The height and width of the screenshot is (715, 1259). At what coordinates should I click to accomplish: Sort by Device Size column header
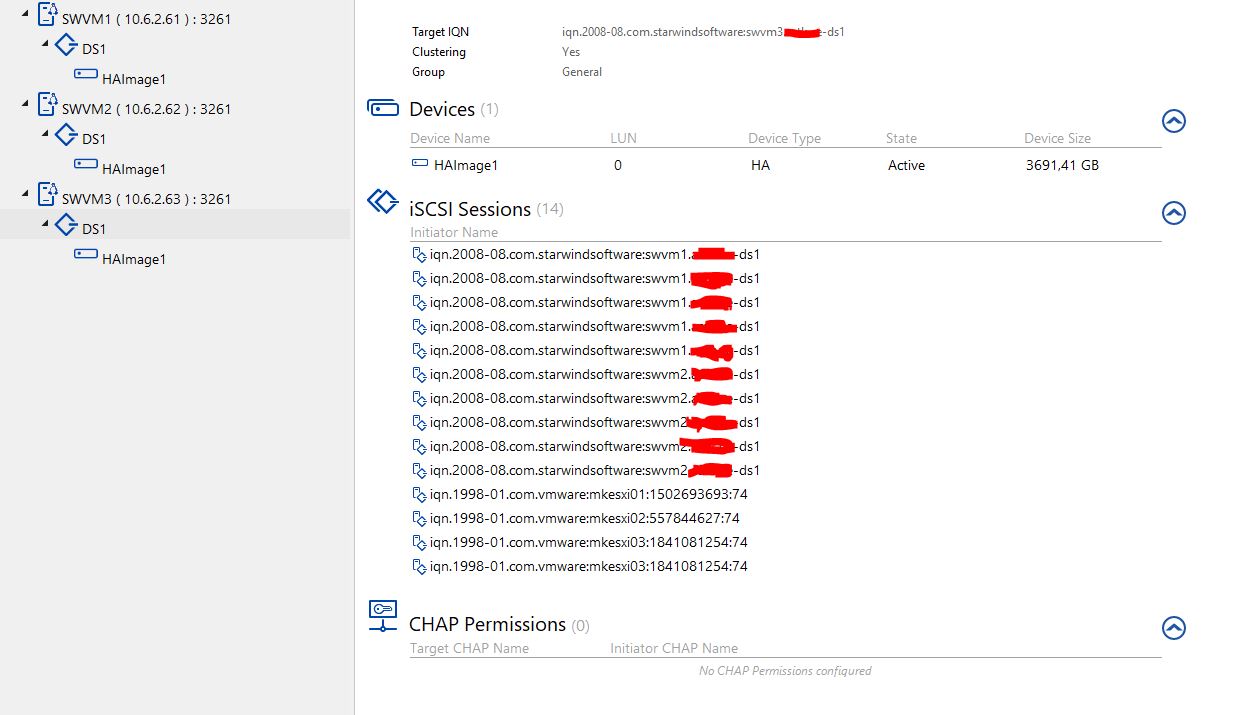point(1057,138)
